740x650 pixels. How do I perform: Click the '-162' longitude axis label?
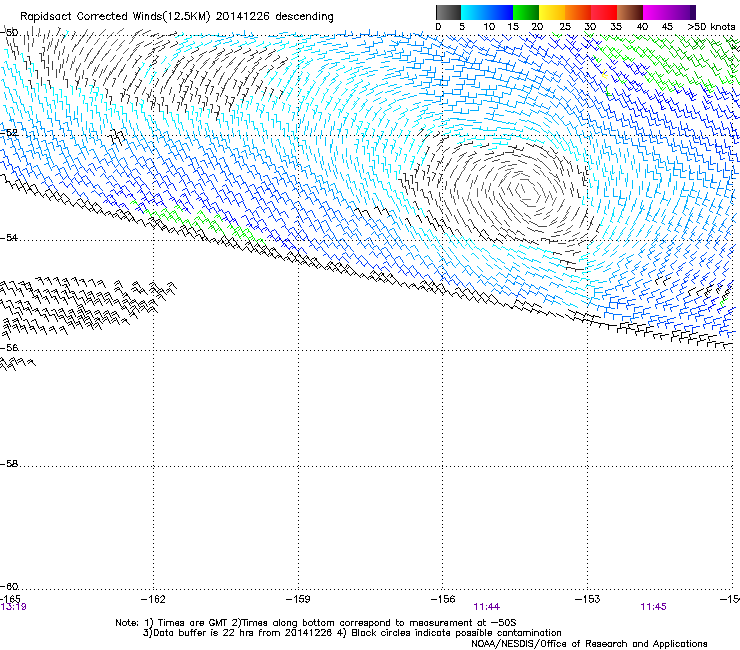(153, 599)
